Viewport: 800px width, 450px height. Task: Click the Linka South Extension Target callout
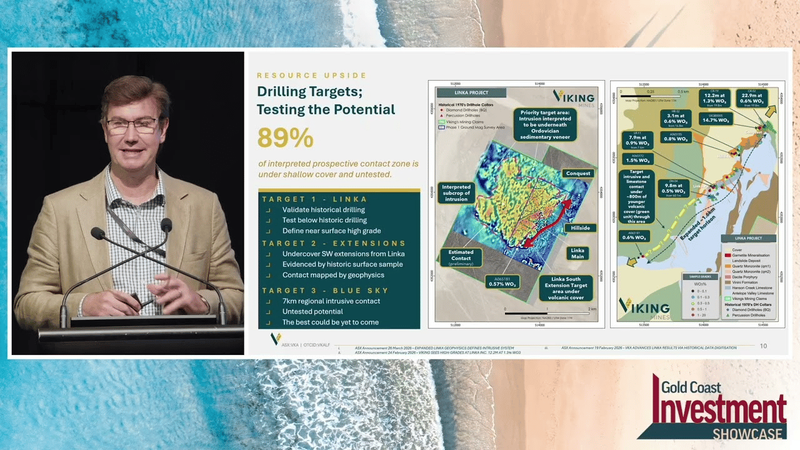pyautogui.click(x=566, y=288)
